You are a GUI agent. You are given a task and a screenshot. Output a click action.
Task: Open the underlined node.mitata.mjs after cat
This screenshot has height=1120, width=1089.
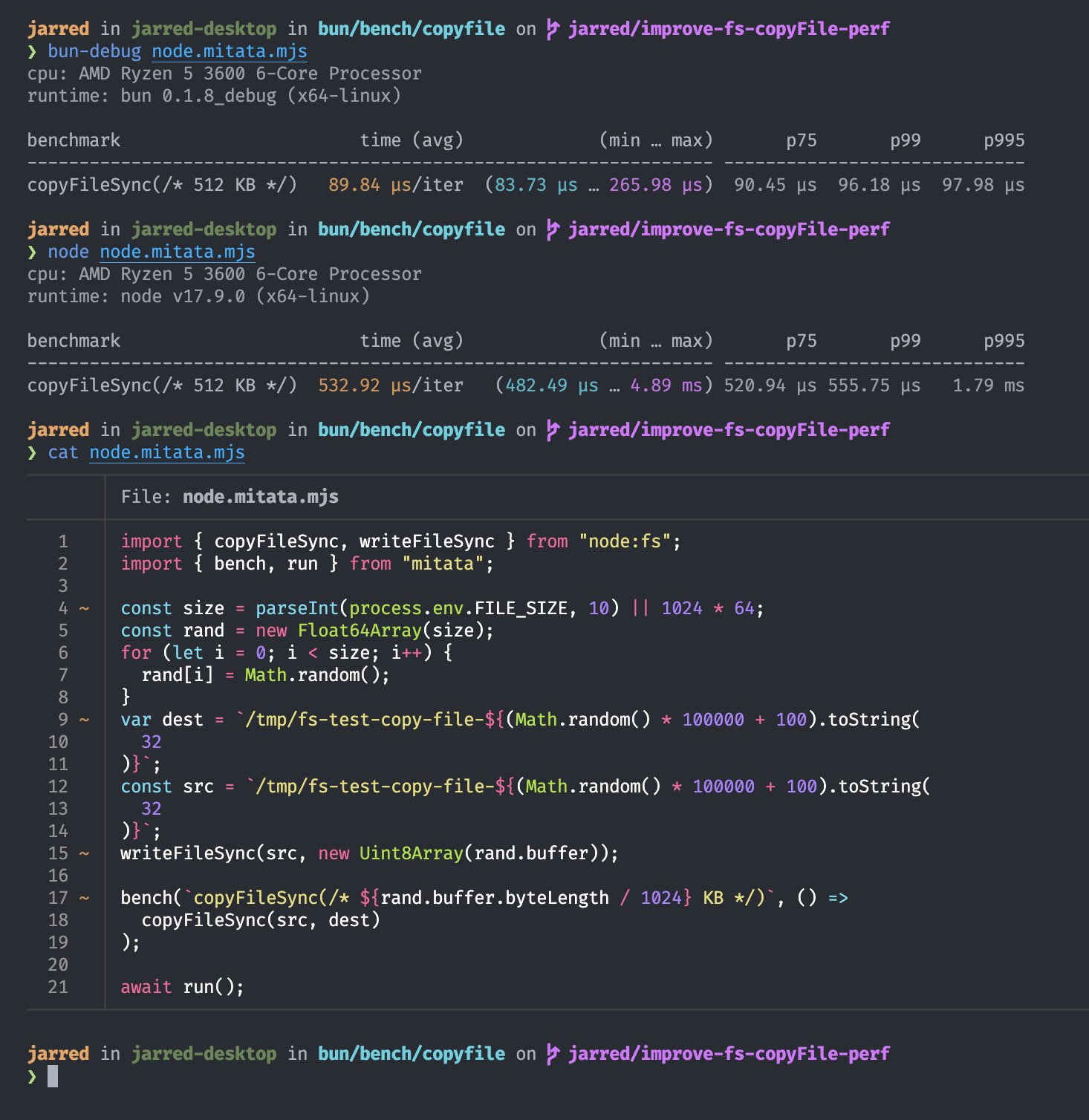tap(166, 452)
